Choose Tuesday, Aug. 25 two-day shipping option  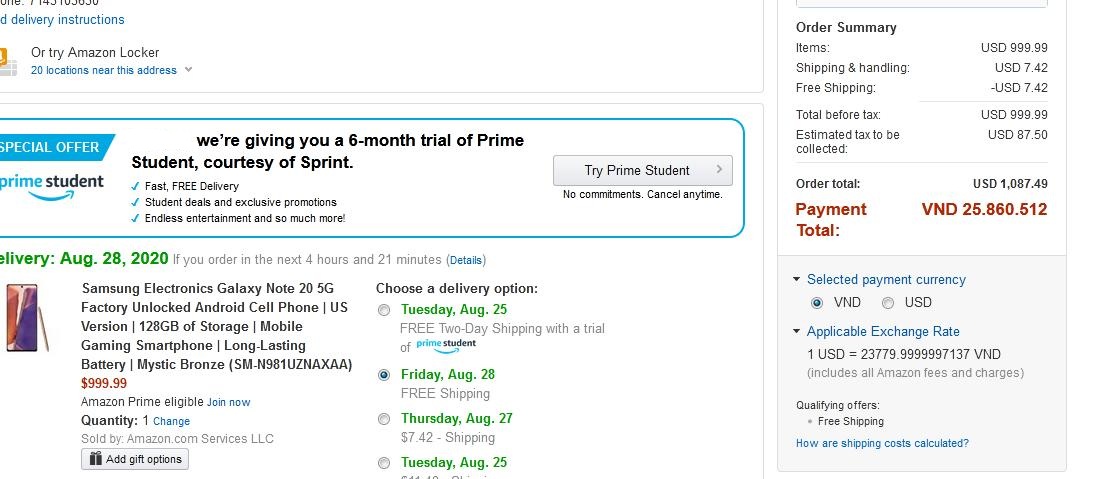tap(384, 310)
